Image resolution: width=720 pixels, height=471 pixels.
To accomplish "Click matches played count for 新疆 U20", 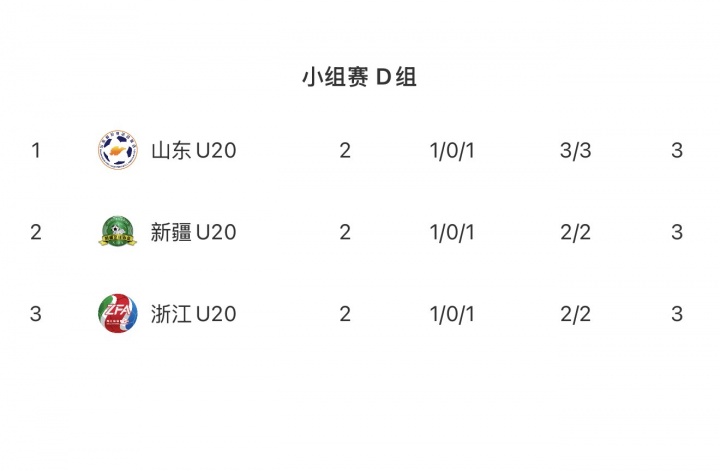I will pos(345,232).
